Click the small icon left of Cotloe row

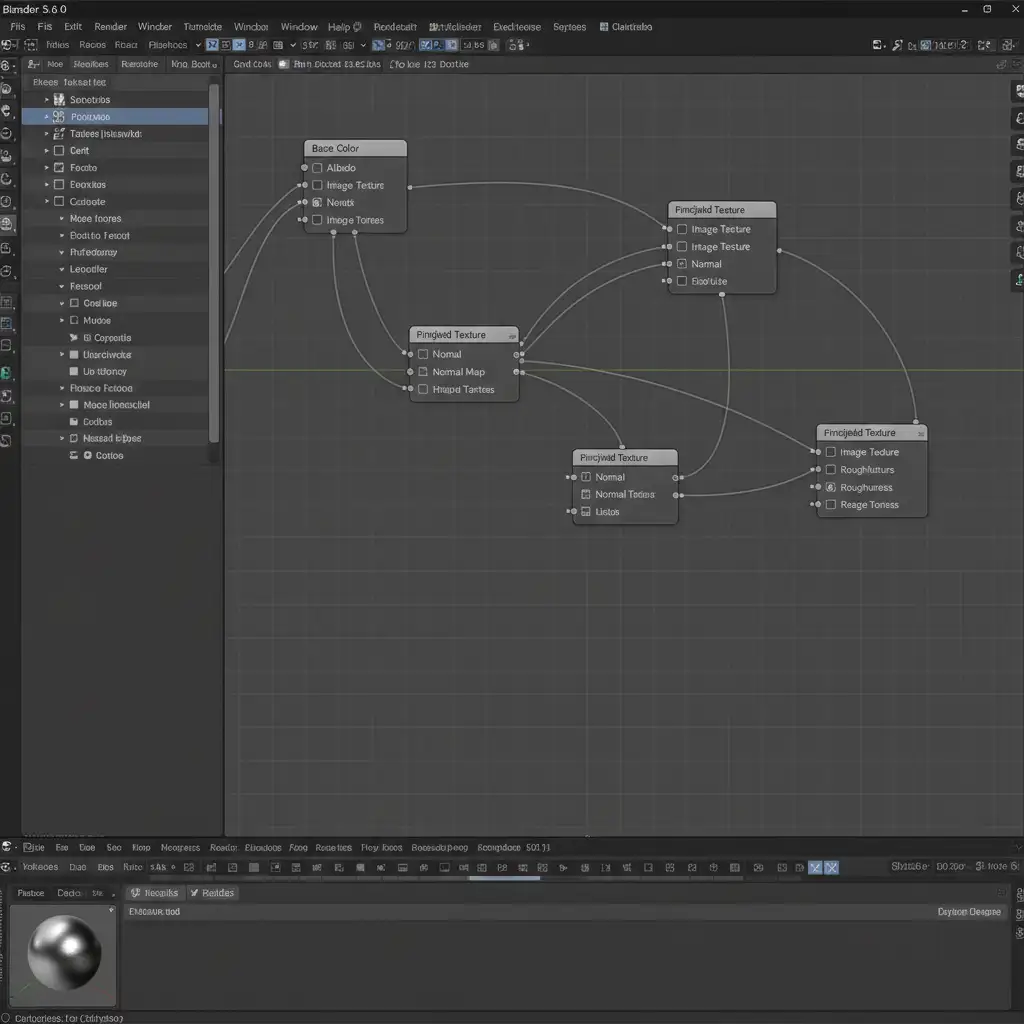[74, 456]
